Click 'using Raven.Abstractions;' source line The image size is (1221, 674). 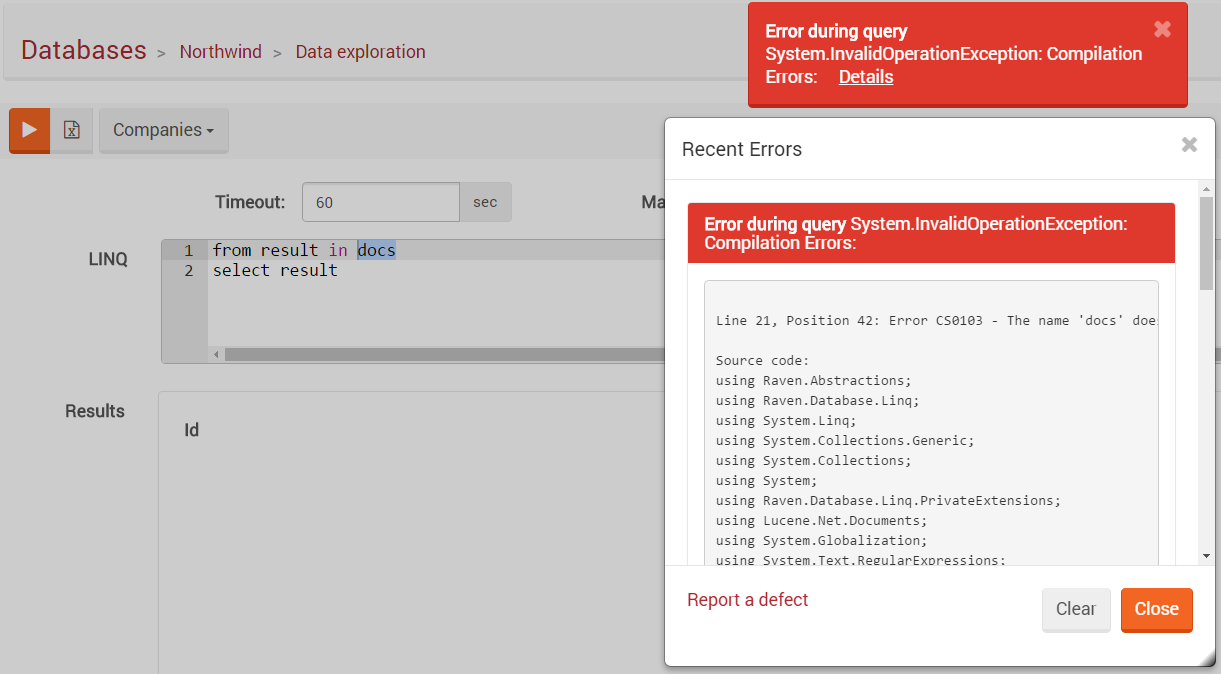[x=814, y=381]
